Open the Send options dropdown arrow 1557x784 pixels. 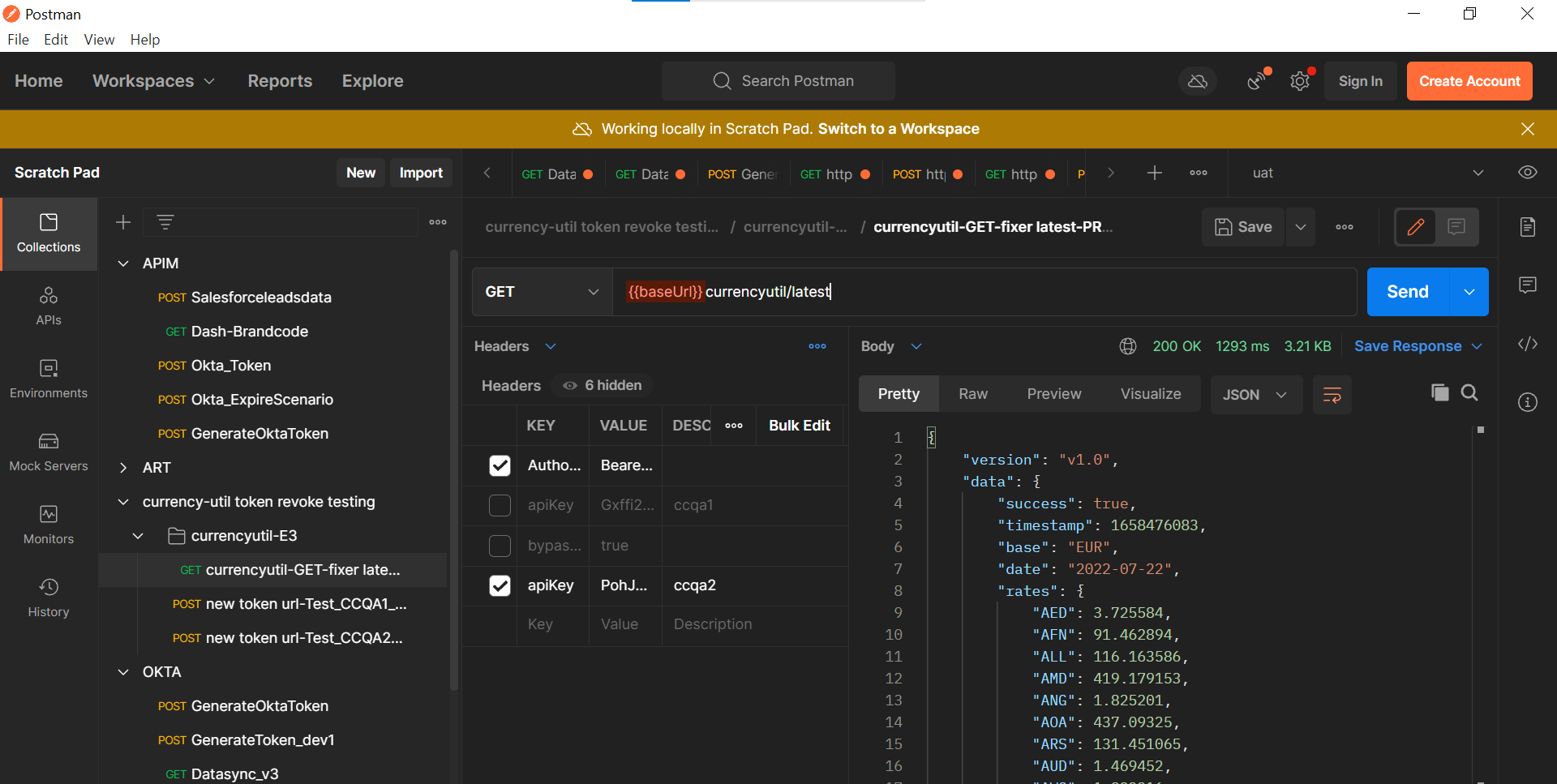pos(1469,292)
